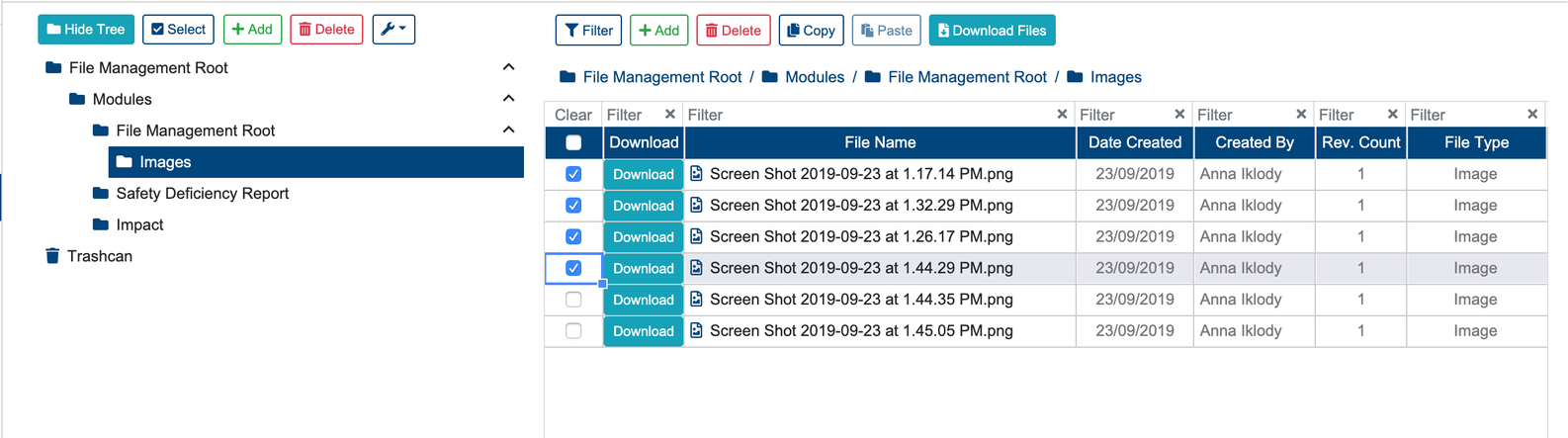Uncheck row for 1.32.29 PM screenshot
Image resolution: width=1568 pixels, height=438 pixels.
pyautogui.click(x=573, y=206)
